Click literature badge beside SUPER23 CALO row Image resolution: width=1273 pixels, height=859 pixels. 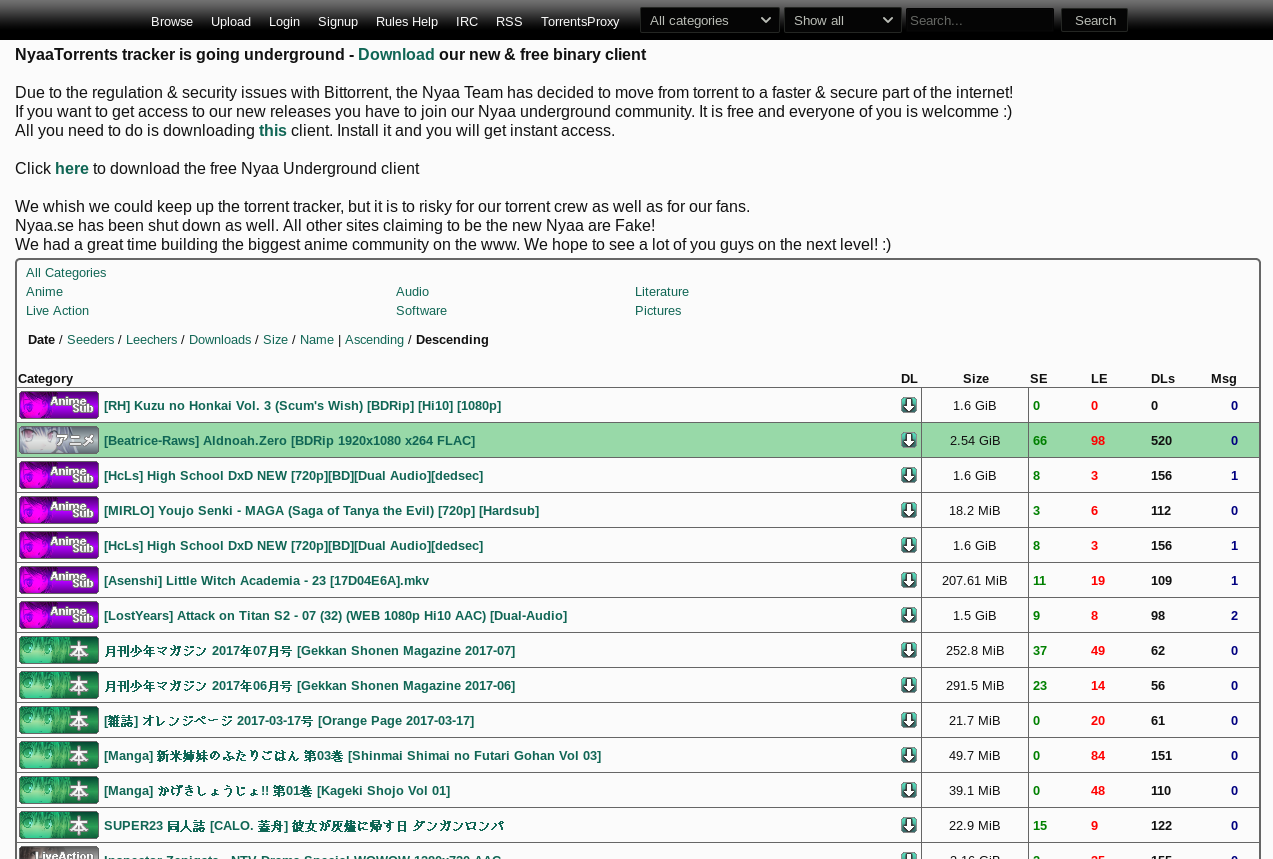[59, 825]
